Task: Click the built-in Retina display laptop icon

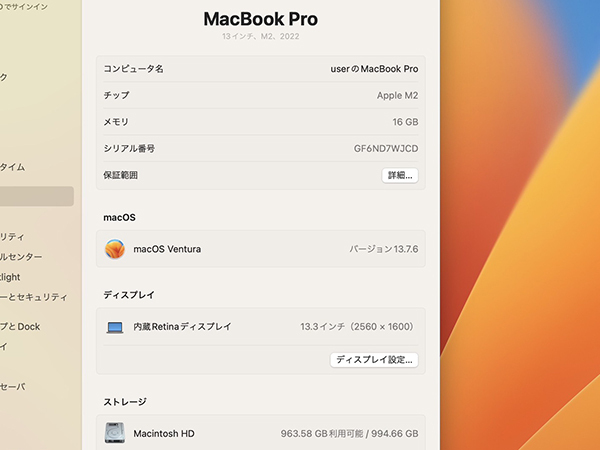Action: 115,327
